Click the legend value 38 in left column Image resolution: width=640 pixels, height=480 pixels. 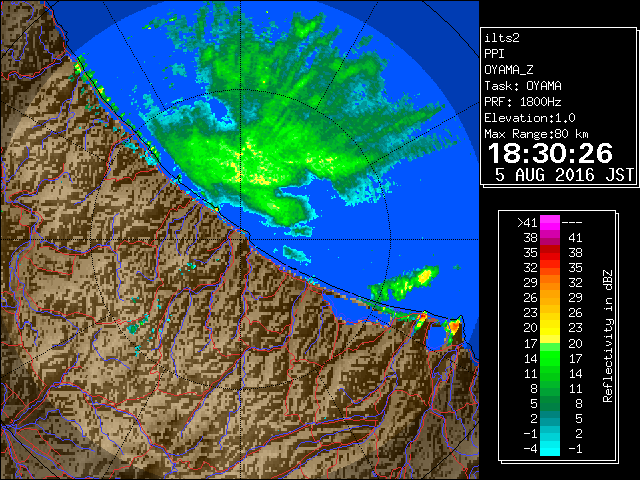point(530,238)
